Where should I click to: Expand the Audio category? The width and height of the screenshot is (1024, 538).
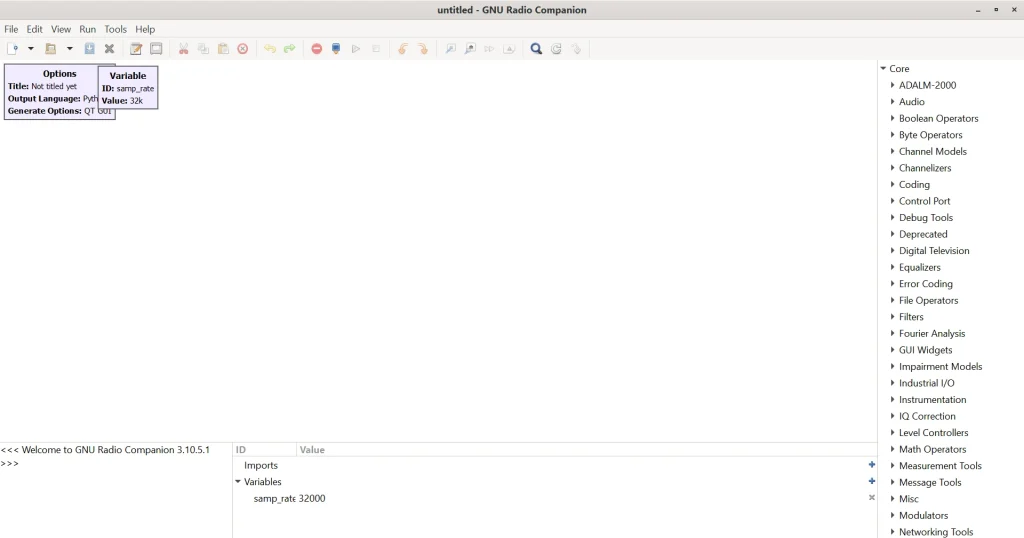point(892,102)
